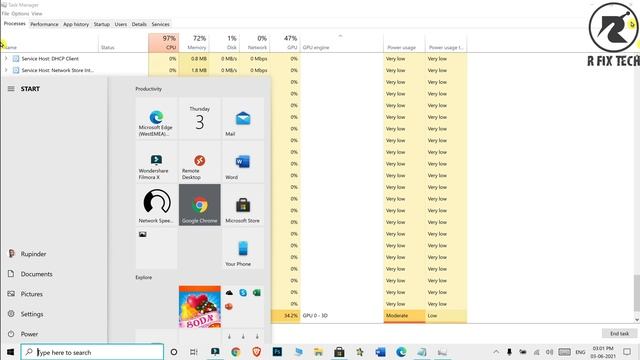This screenshot has height=360, width=640.
Task: Open the Task Manager View menu
Action: [37, 13]
